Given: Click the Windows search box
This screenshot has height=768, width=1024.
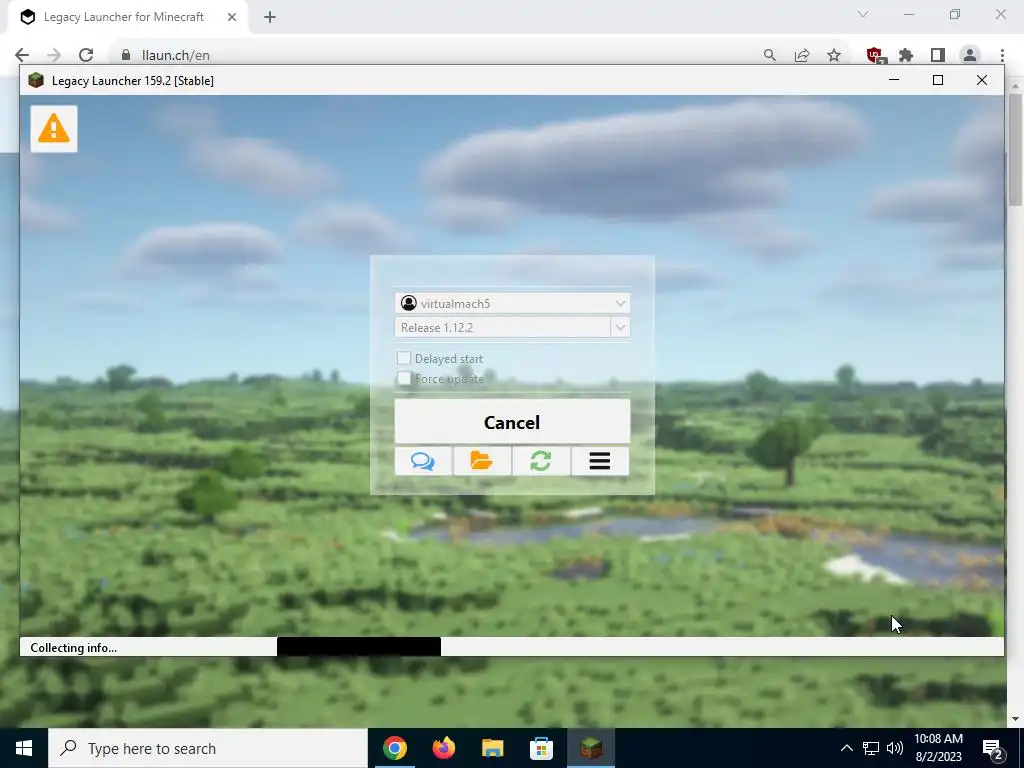Looking at the screenshot, I should tap(208, 748).
